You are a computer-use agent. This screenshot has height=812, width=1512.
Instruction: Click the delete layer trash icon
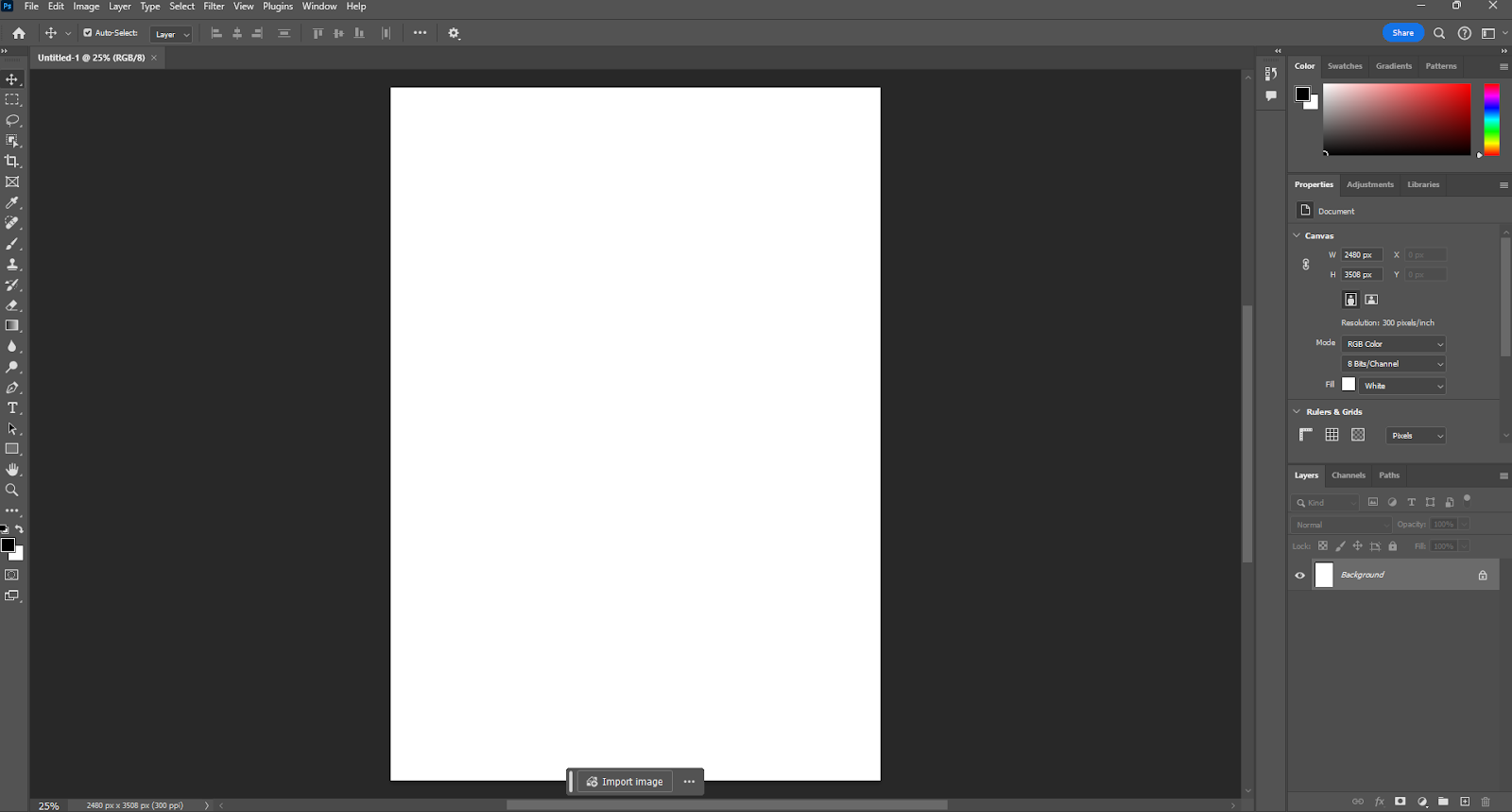pyautogui.click(x=1486, y=802)
